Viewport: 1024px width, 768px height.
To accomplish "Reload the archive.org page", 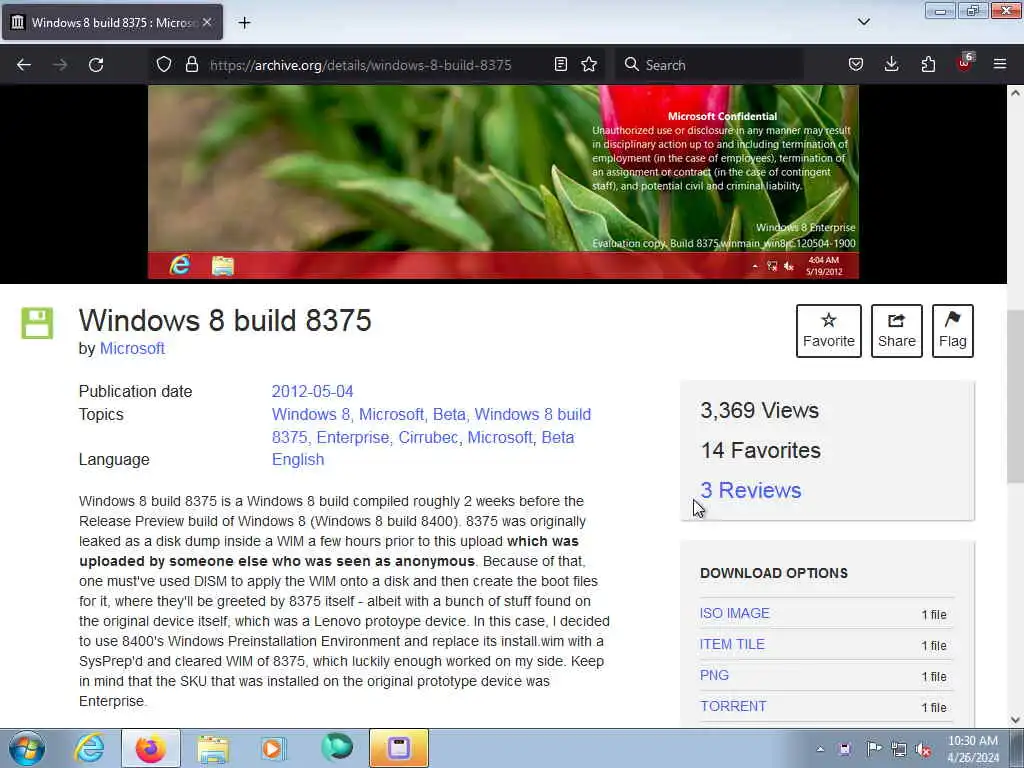I will 96,65.
